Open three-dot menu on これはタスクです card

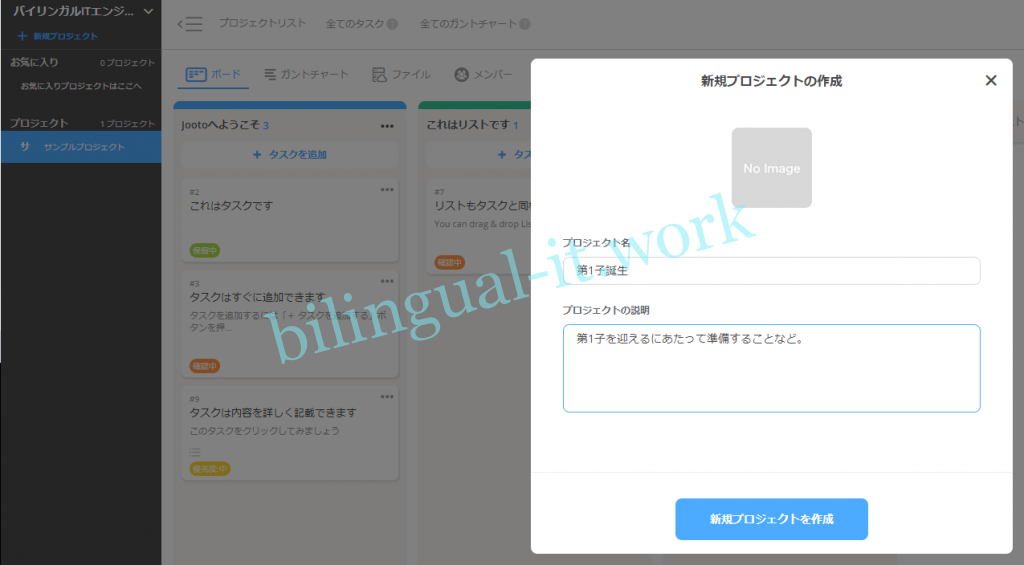387,190
